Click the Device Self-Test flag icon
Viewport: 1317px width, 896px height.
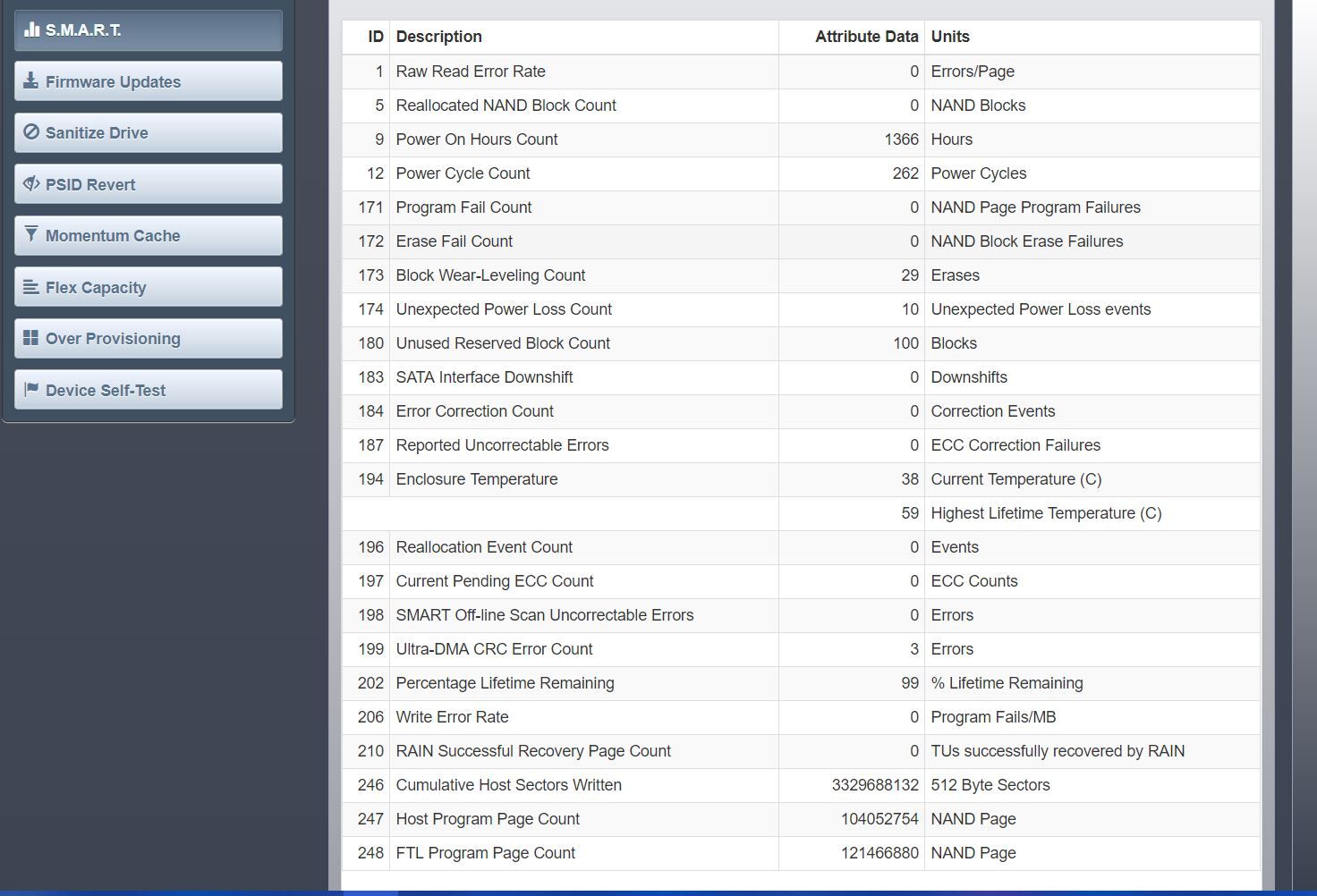click(x=31, y=390)
